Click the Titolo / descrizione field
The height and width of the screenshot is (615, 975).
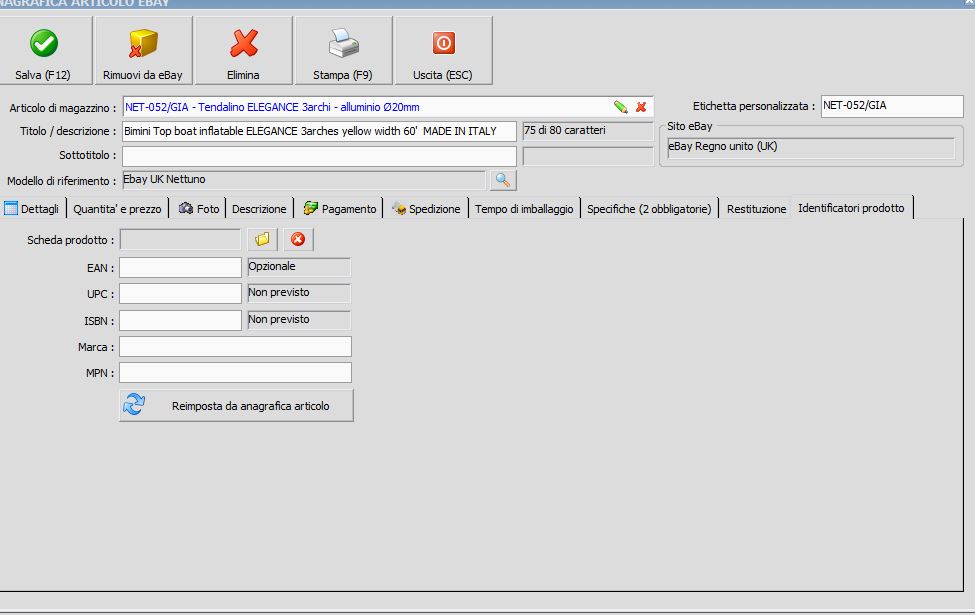pos(319,131)
